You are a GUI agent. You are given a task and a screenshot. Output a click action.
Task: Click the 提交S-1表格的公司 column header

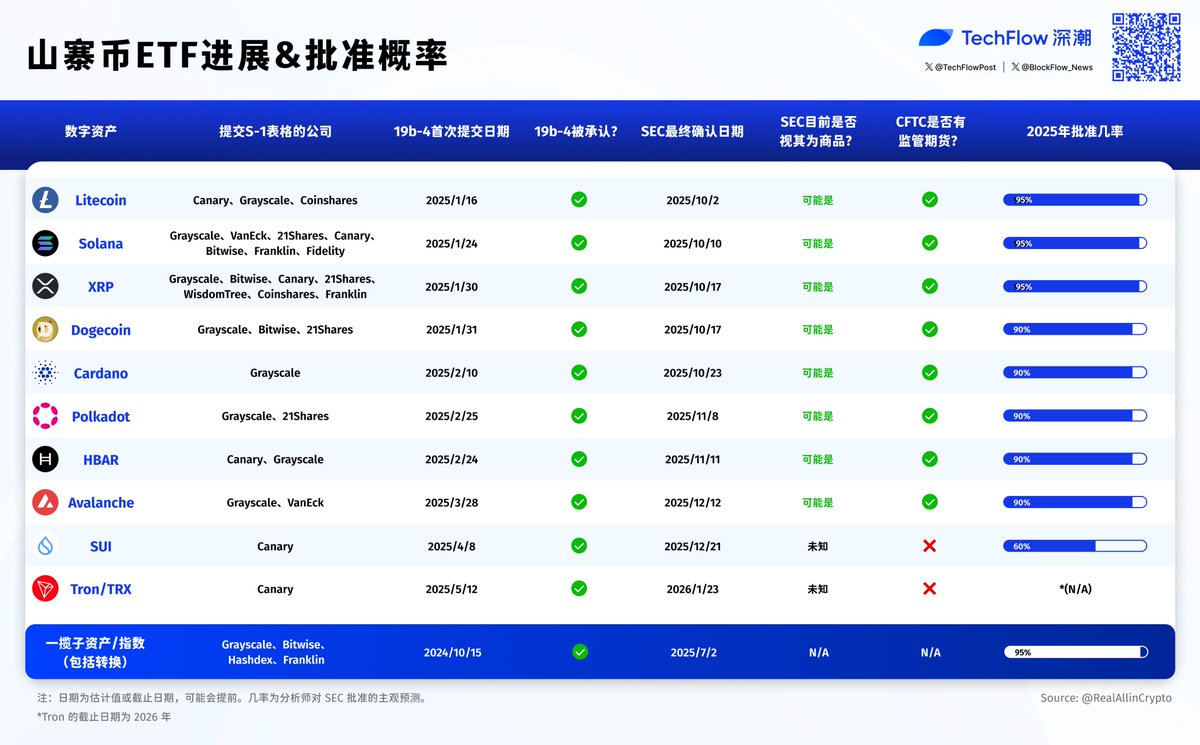pos(275,131)
